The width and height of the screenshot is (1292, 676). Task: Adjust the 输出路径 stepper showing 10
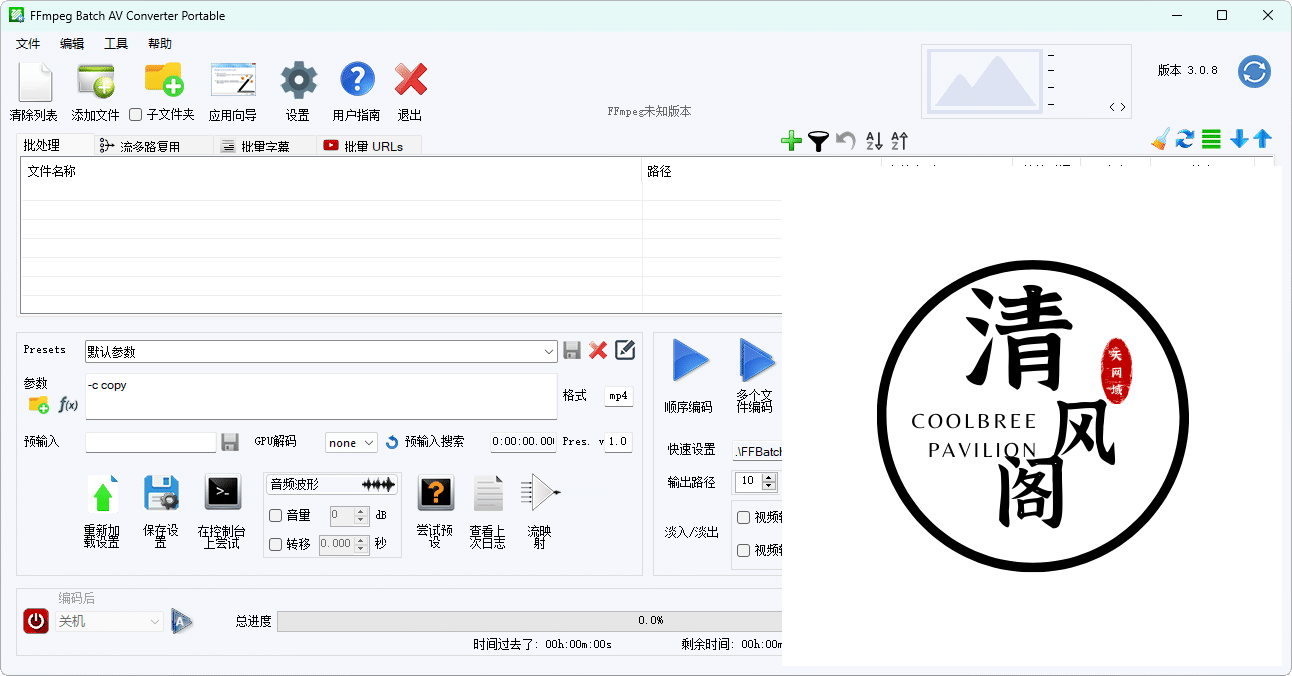768,481
